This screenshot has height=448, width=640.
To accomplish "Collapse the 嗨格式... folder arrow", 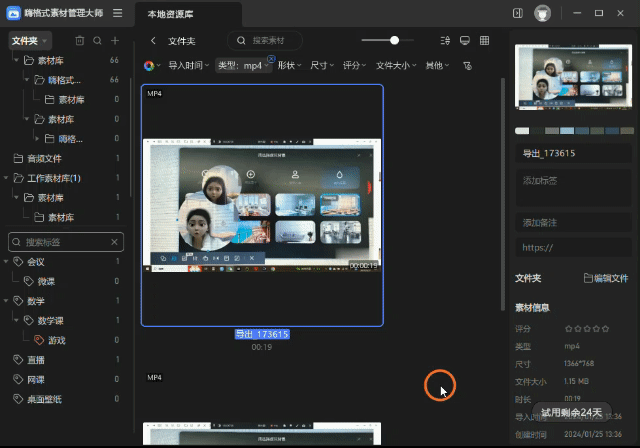I will [x=27, y=80].
